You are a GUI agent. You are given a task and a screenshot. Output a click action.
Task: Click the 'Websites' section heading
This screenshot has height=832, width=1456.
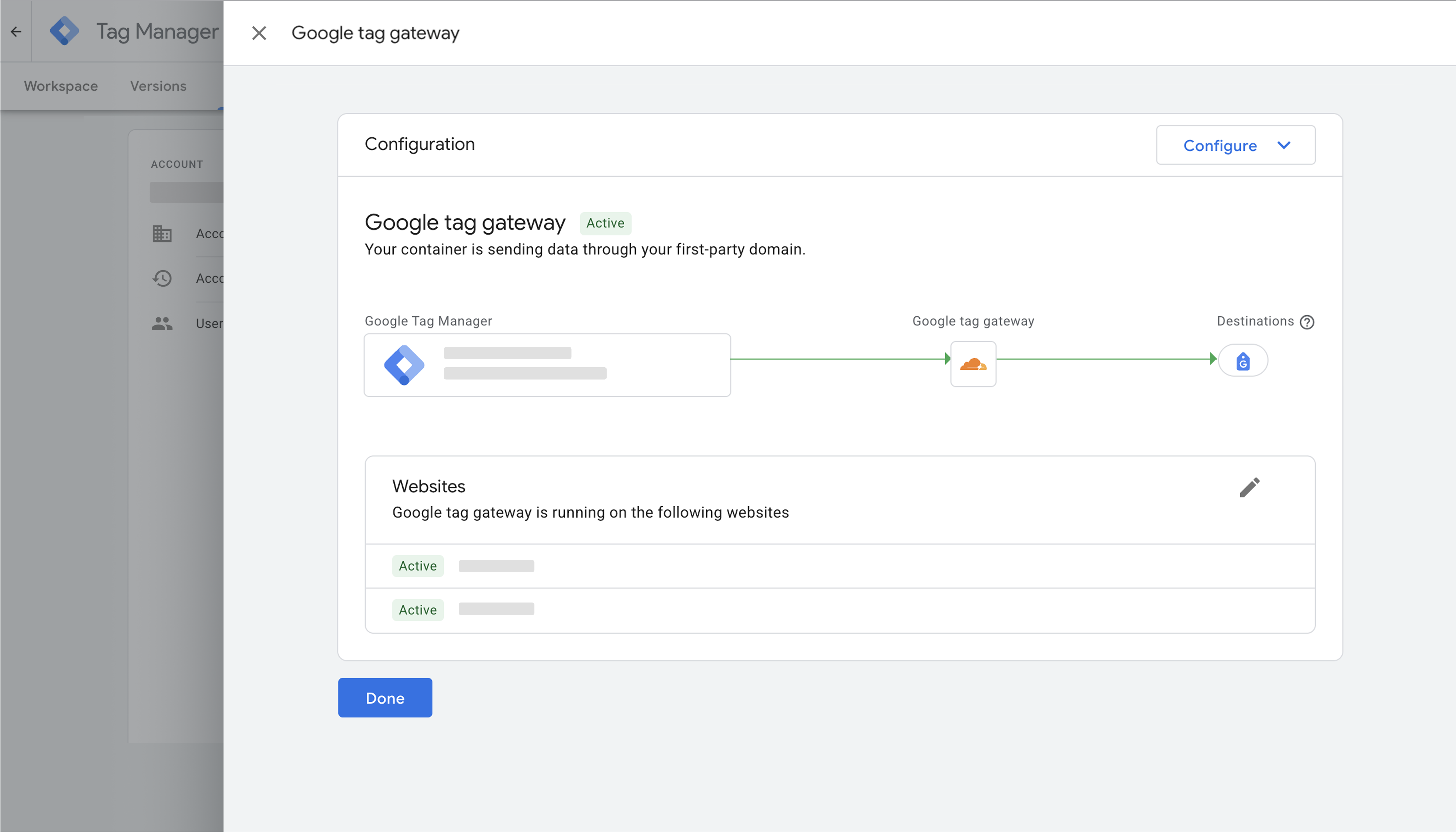coord(429,486)
